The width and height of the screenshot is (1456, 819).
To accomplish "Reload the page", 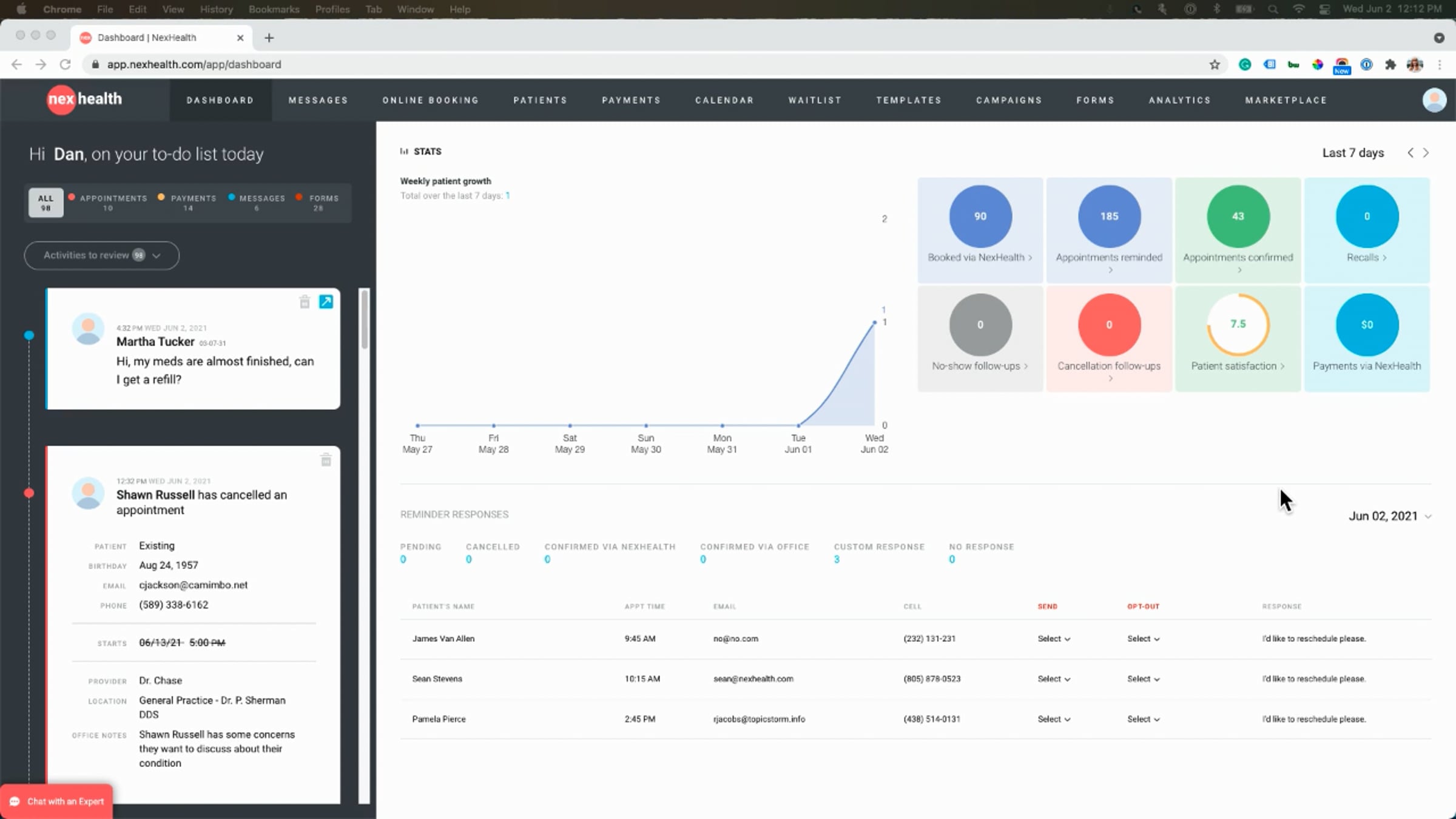I will tap(65, 64).
